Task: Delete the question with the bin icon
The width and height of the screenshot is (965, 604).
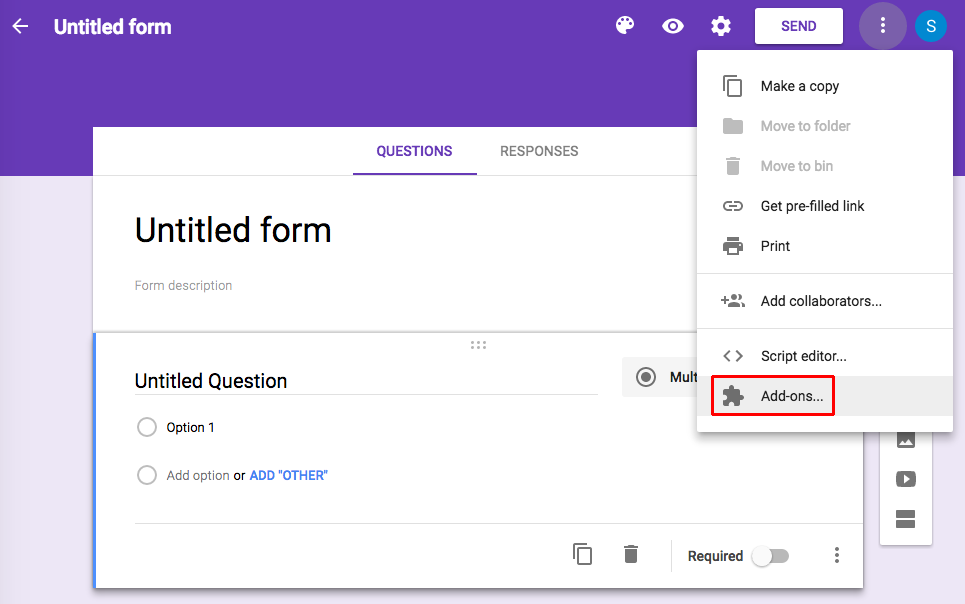Action: point(631,554)
